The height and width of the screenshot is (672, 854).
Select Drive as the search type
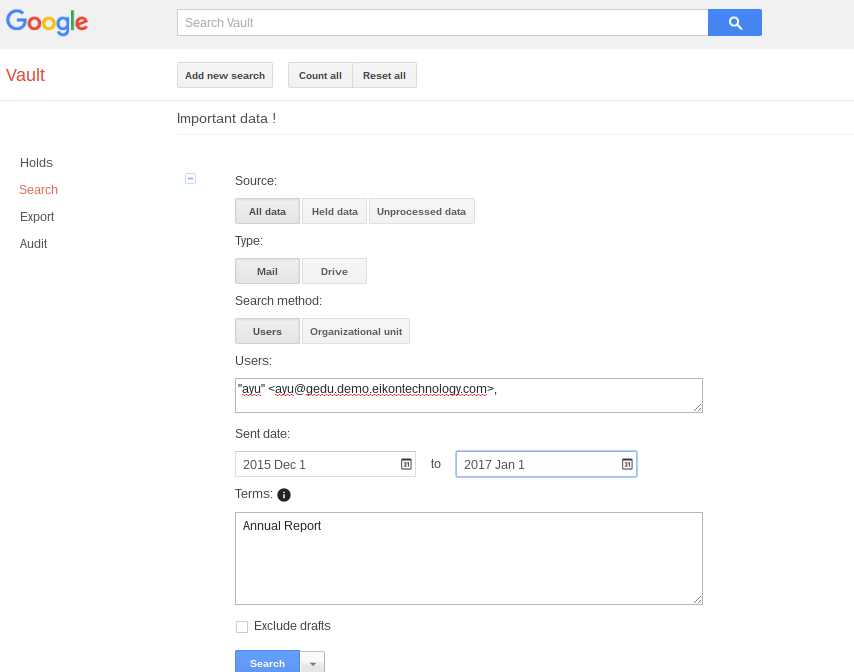point(334,271)
